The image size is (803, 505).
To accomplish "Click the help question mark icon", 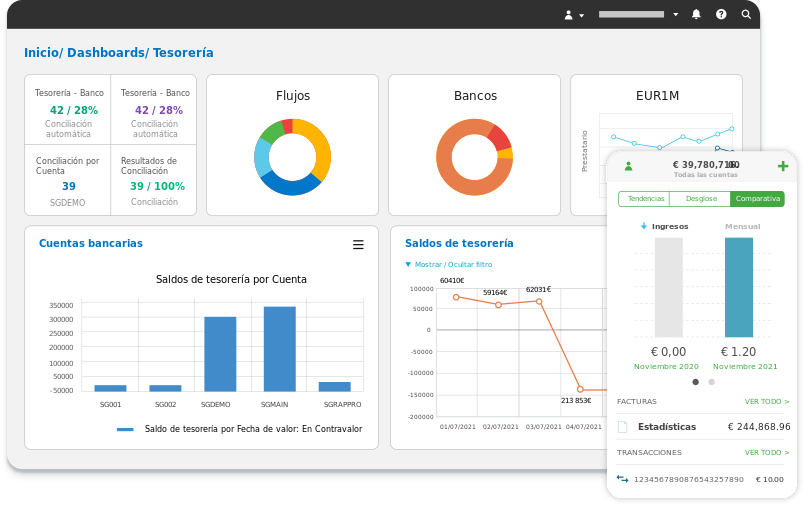I will coord(721,14).
